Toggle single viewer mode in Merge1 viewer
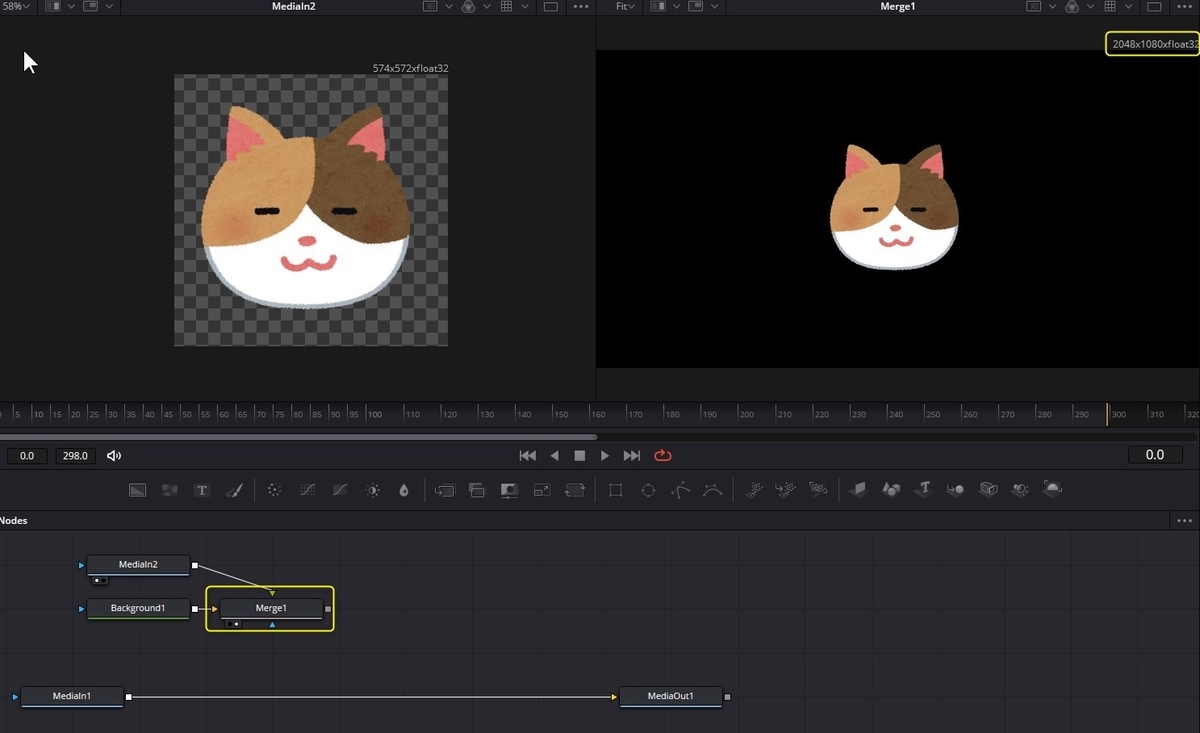Image resolution: width=1200 pixels, height=733 pixels. click(1154, 7)
